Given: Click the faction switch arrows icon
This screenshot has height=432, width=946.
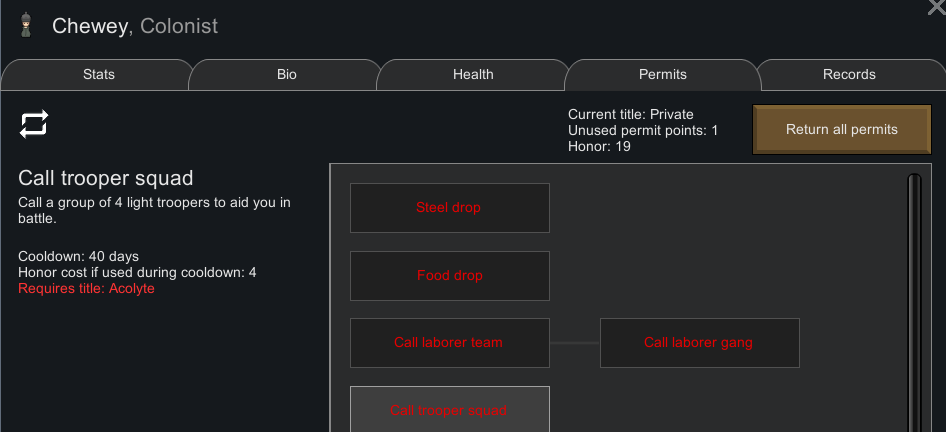Looking at the screenshot, I should pyautogui.click(x=34, y=124).
